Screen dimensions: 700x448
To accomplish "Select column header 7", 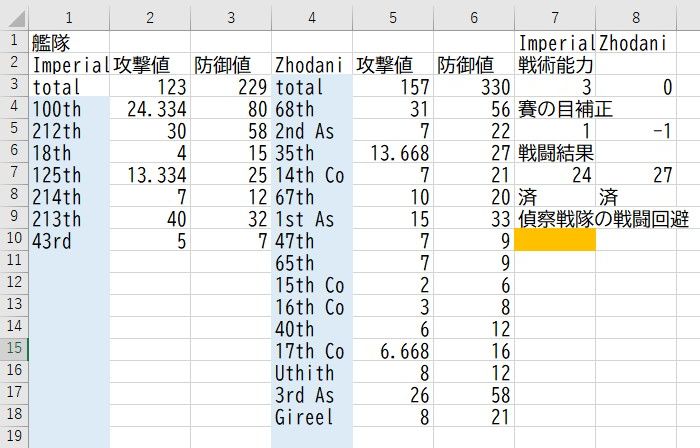I will coord(555,18).
